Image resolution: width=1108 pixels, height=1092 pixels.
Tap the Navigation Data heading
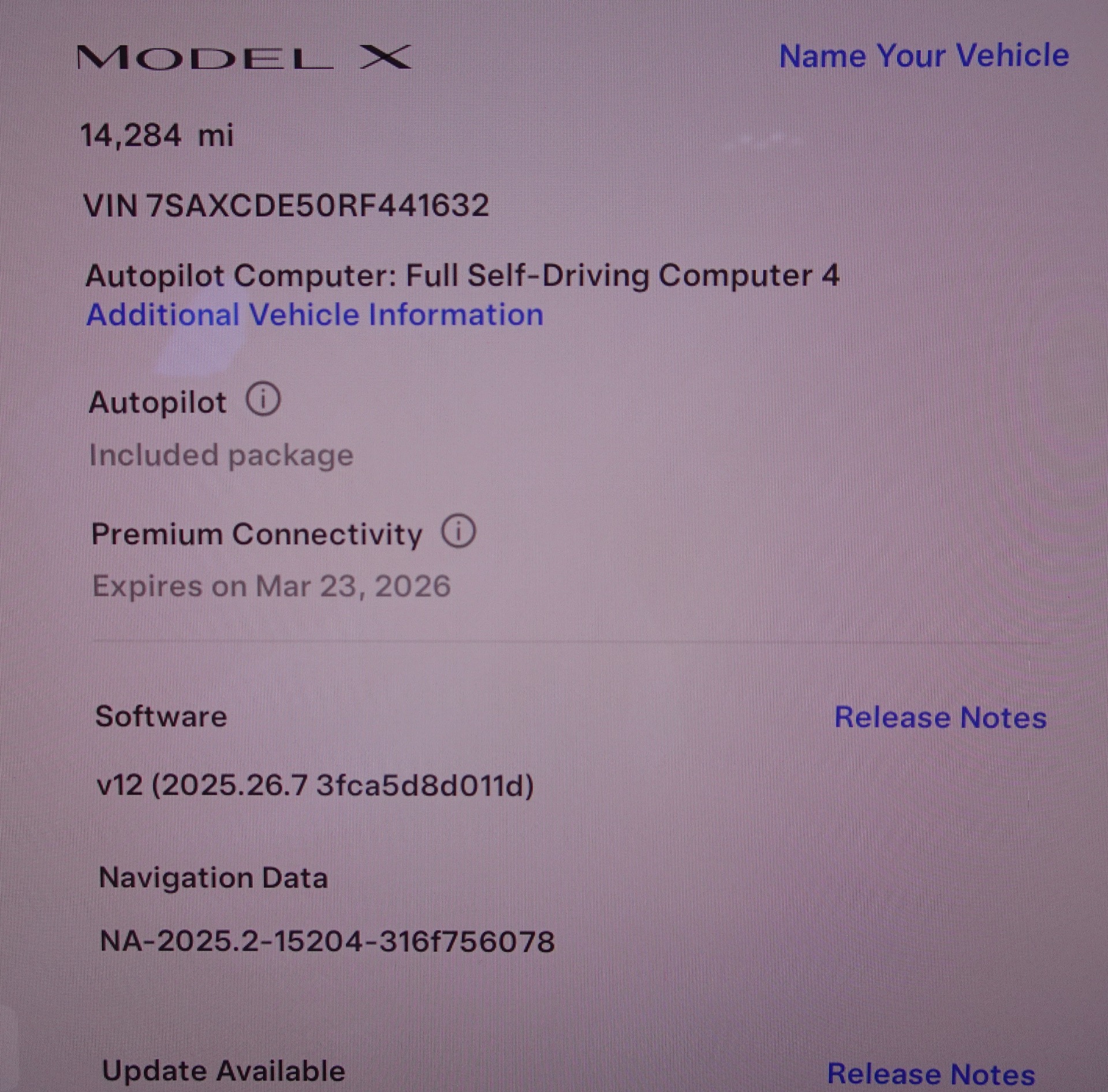(x=214, y=878)
